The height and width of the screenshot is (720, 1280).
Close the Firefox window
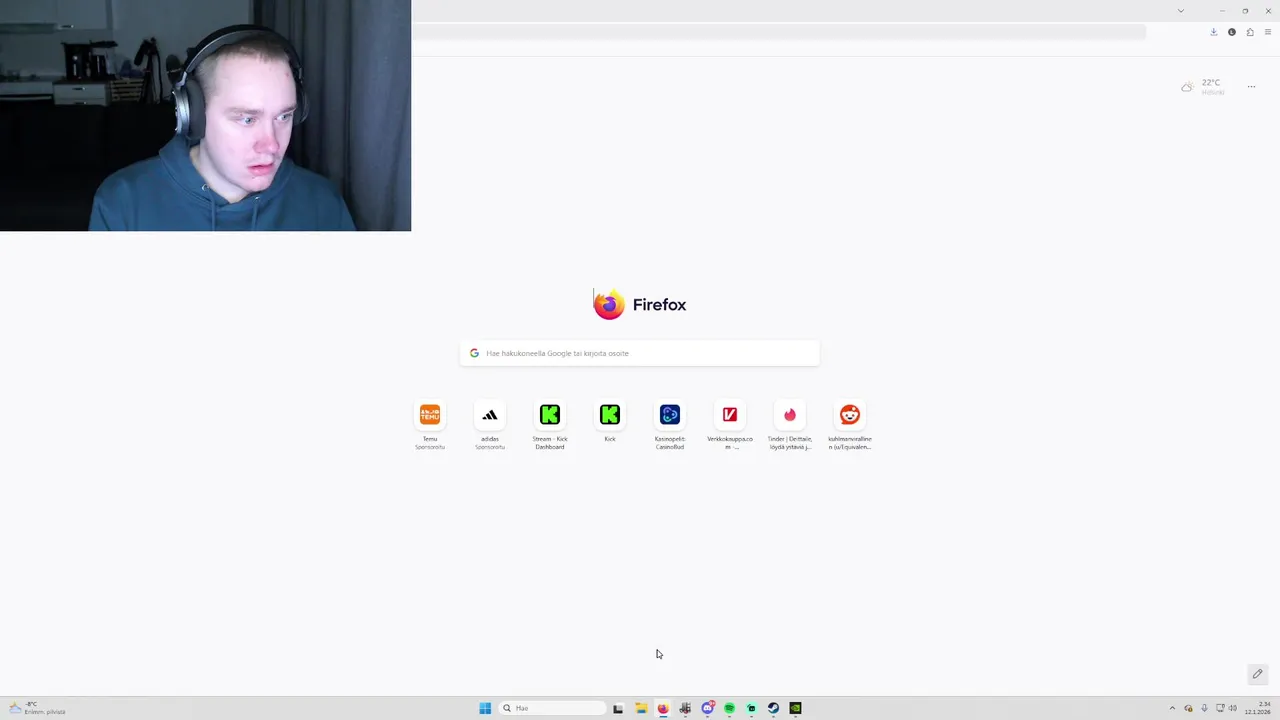(1268, 11)
